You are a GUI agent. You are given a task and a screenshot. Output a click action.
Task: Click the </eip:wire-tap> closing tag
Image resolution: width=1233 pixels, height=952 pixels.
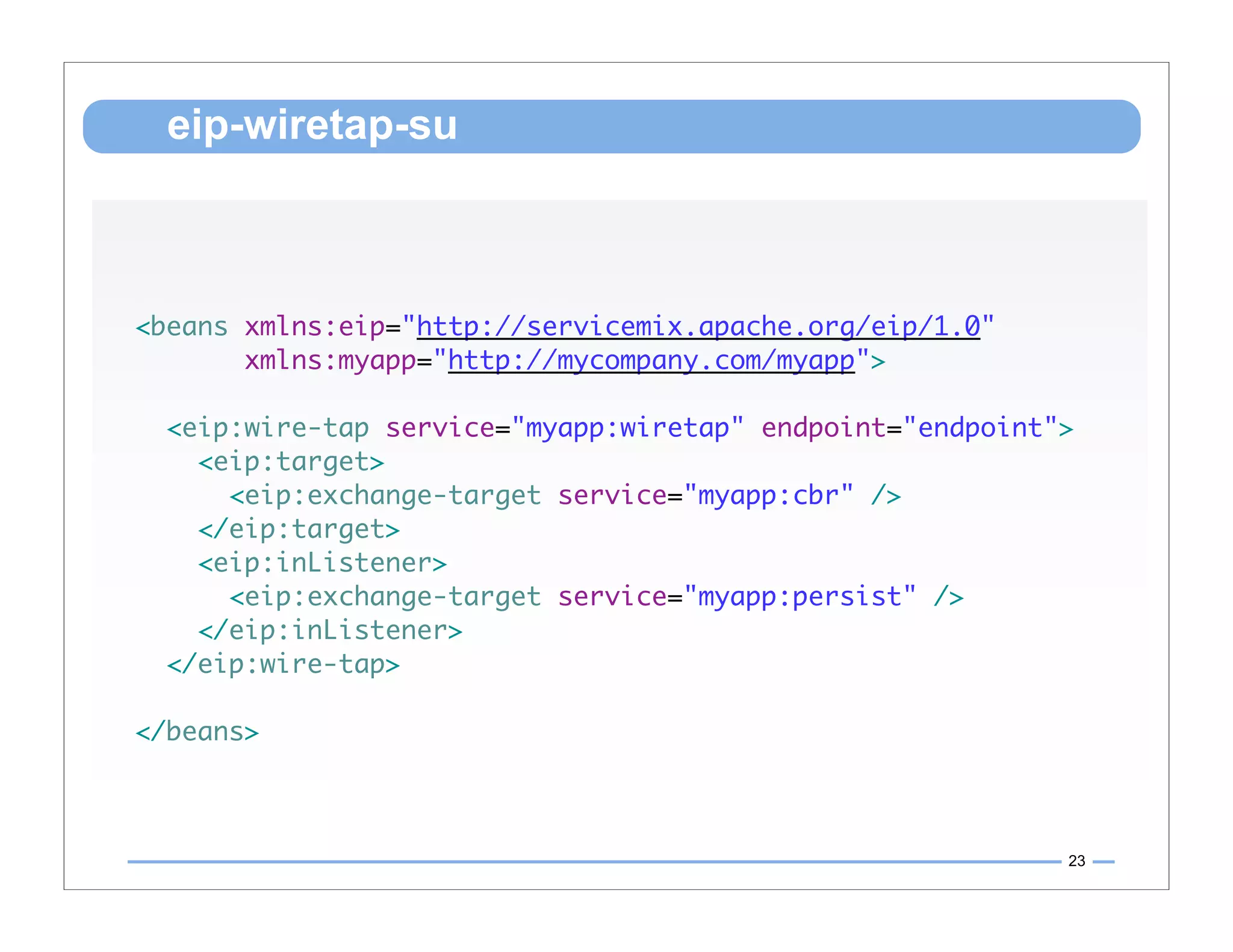284,664
